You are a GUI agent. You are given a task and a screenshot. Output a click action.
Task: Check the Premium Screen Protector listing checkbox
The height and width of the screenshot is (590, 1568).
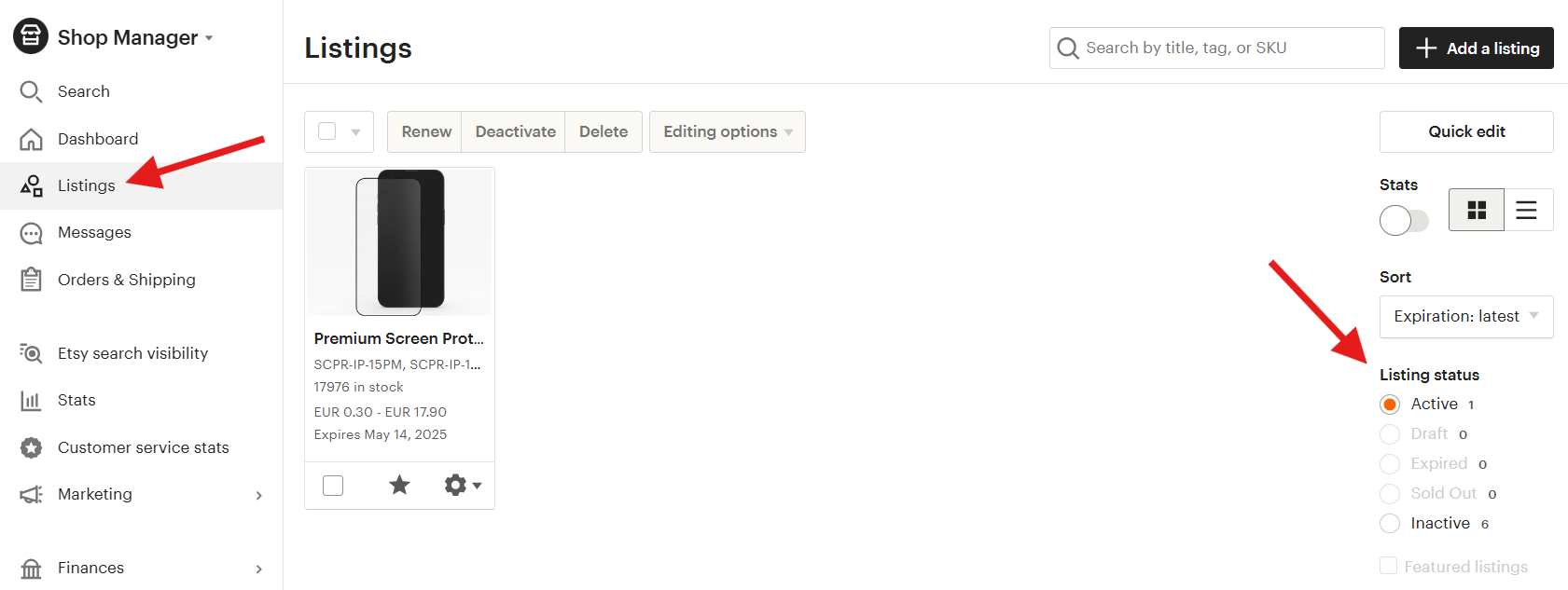pos(333,486)
